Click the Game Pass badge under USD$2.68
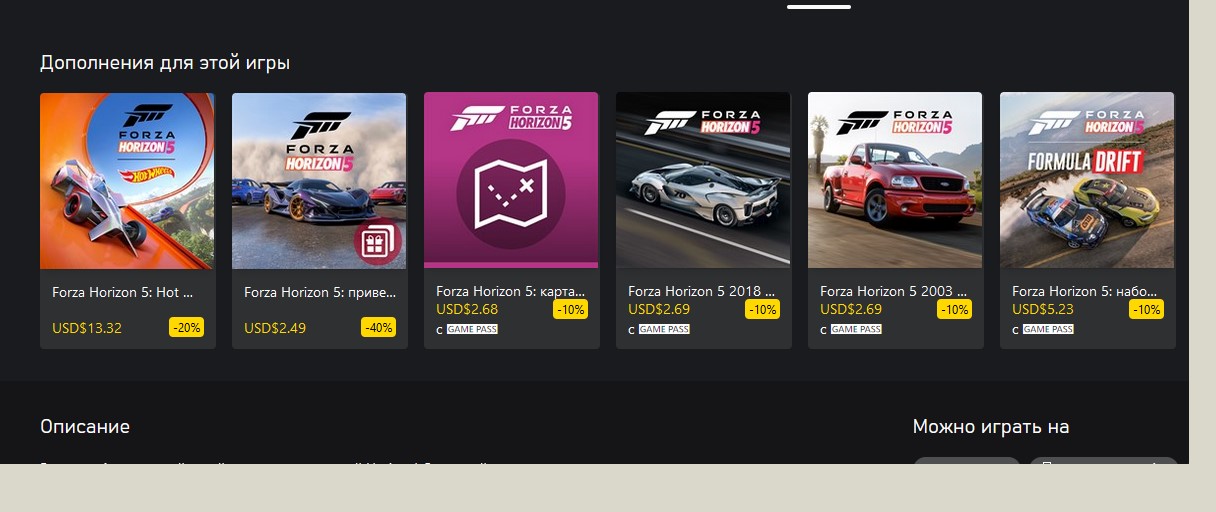Screen dimensions: 1216x512 pos(472,329)
